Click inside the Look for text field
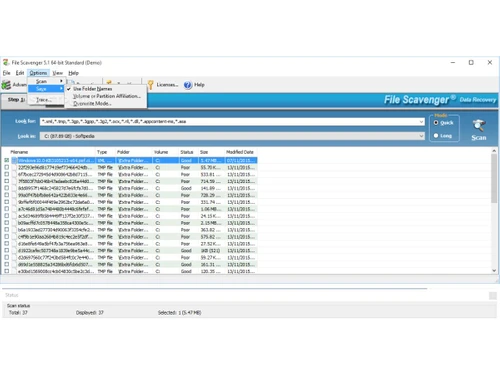Screen dimensions: 500x375 pyautogui.click(x=229, y=122)
